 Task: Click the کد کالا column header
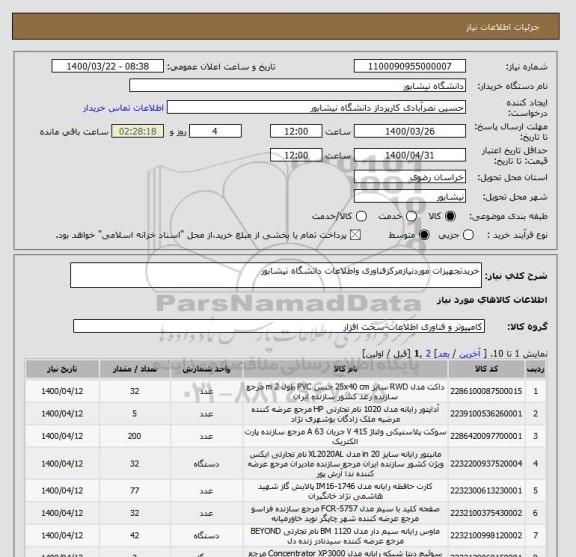point(486,369)
